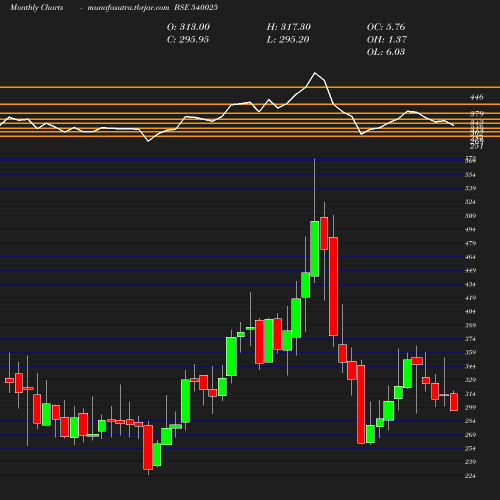This screenshot has width=500, height=500.
Task: Click the 299 price axis label
Action: tap(470, 407)
